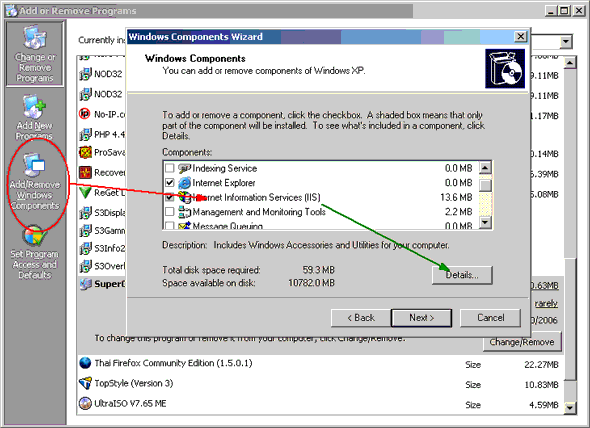Click the 'Indexing Service' label

225,168
